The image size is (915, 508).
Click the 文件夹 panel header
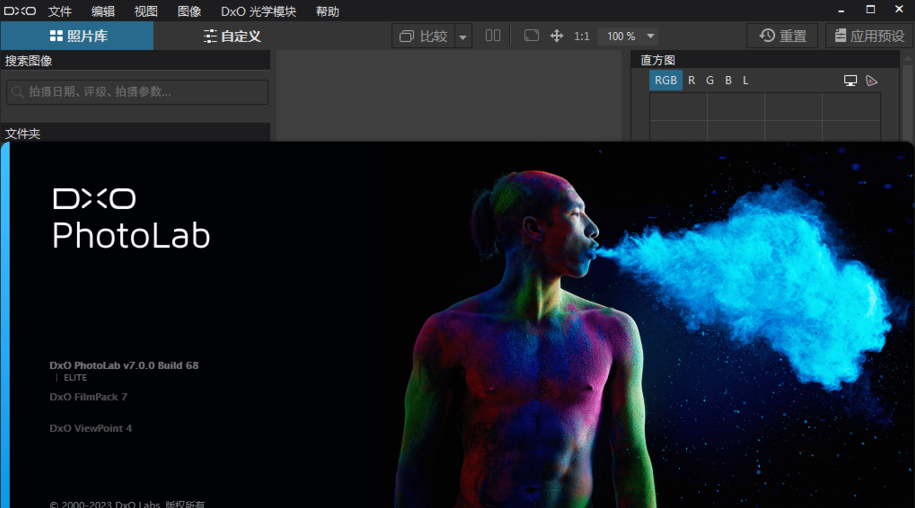click(135, 133)
